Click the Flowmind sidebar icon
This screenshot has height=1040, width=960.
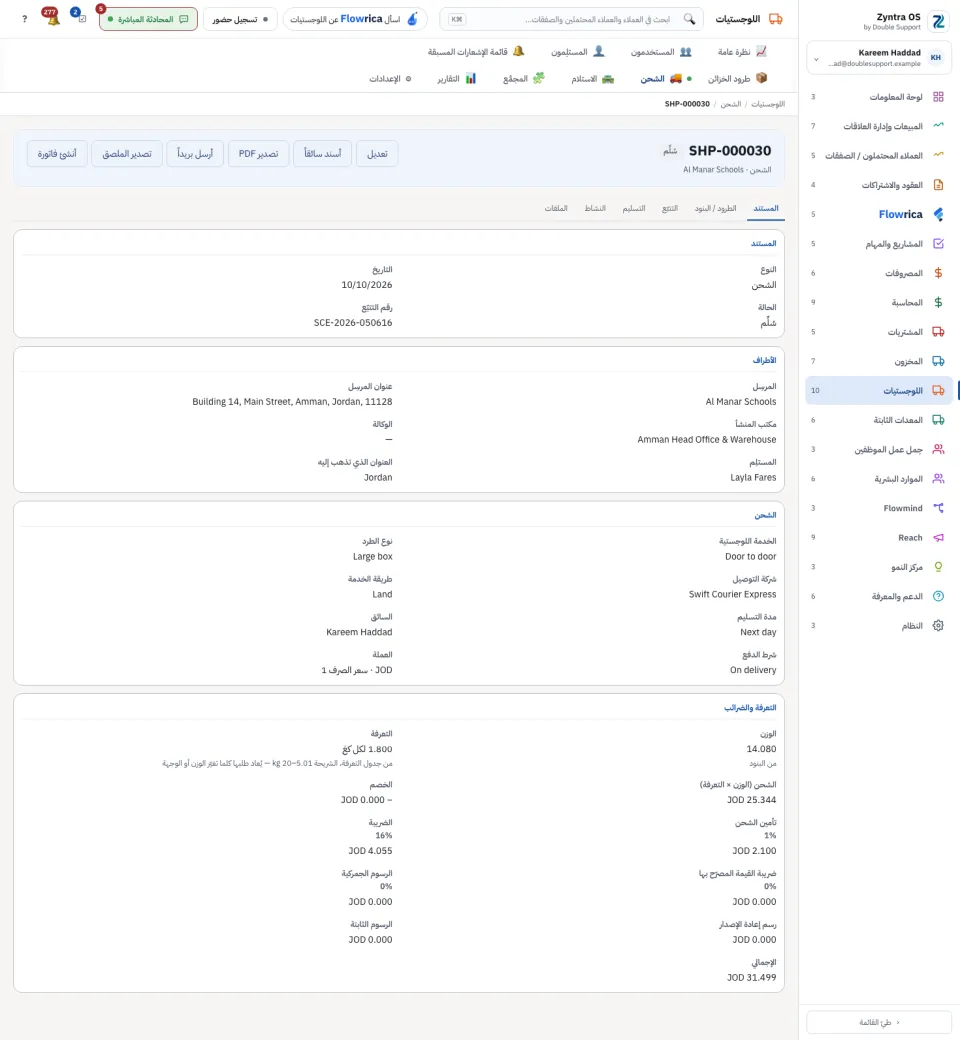coord(938,508)
